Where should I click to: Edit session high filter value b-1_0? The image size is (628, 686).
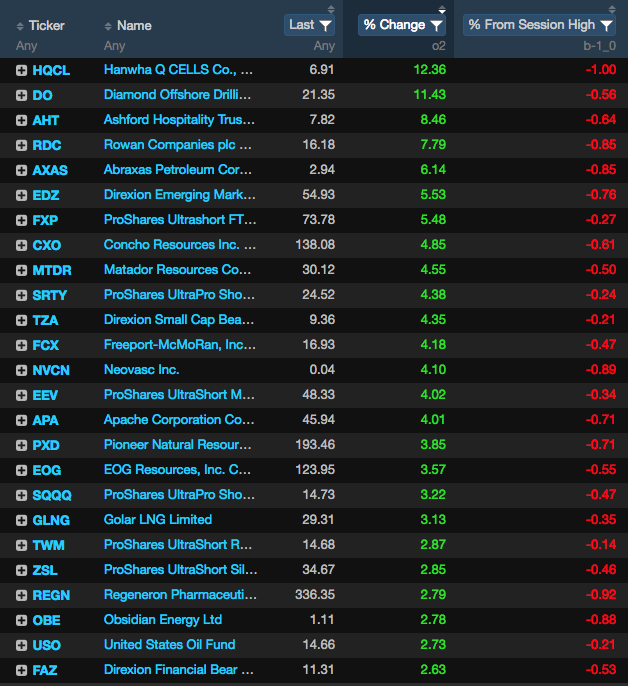click(x=600, y=46)
